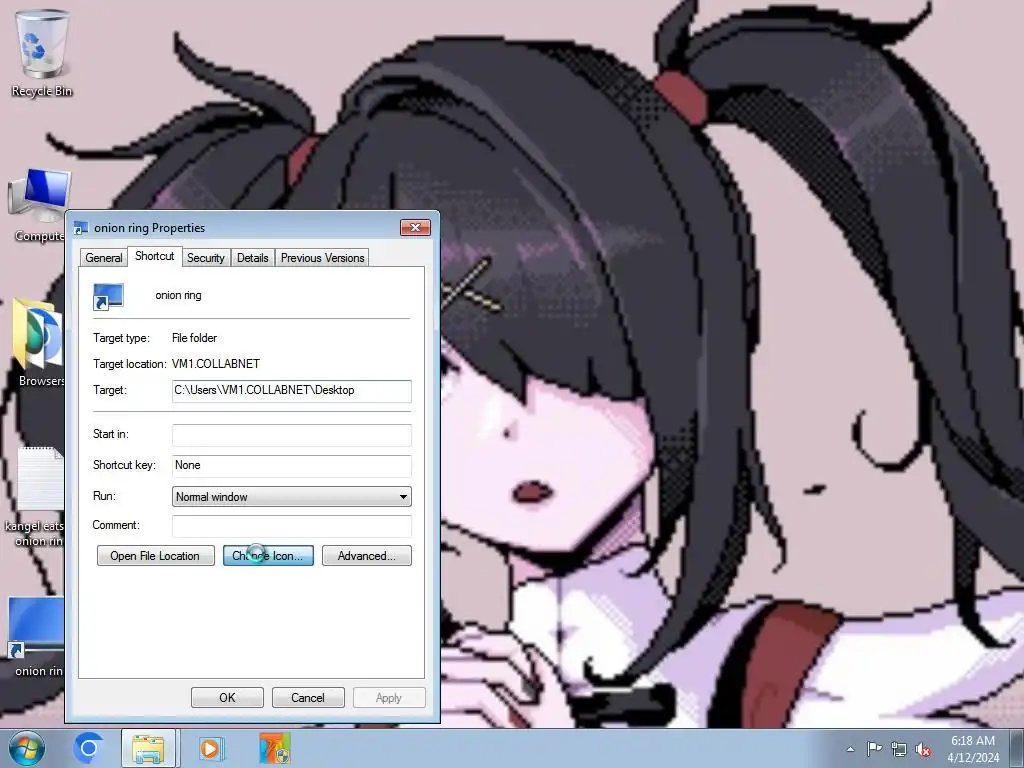The image size is (1024, 768).
Task: Select the Shortcut tab
Action: point(155,256)
